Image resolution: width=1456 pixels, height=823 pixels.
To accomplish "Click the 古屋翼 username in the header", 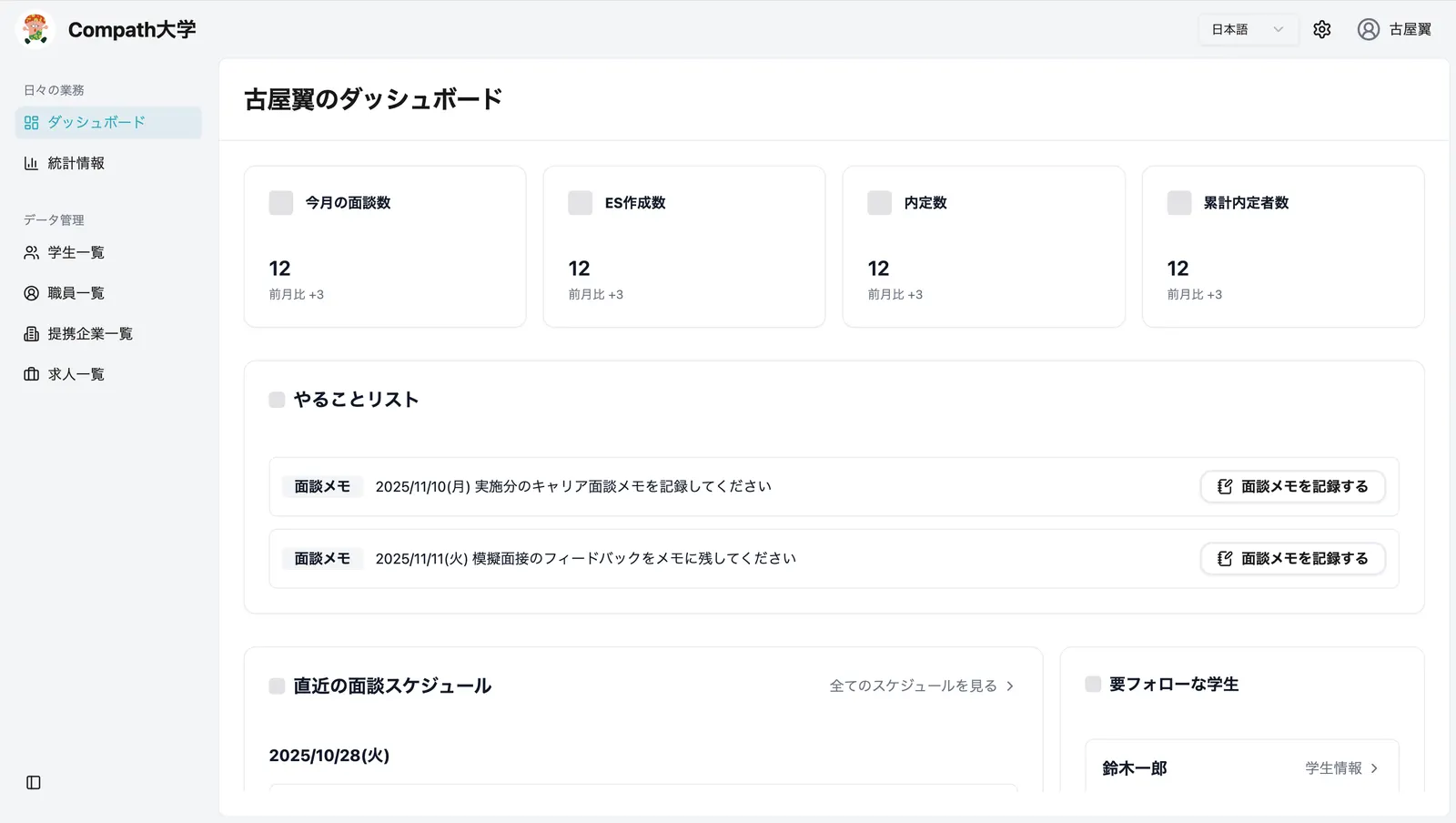I will click(1410, 29).
